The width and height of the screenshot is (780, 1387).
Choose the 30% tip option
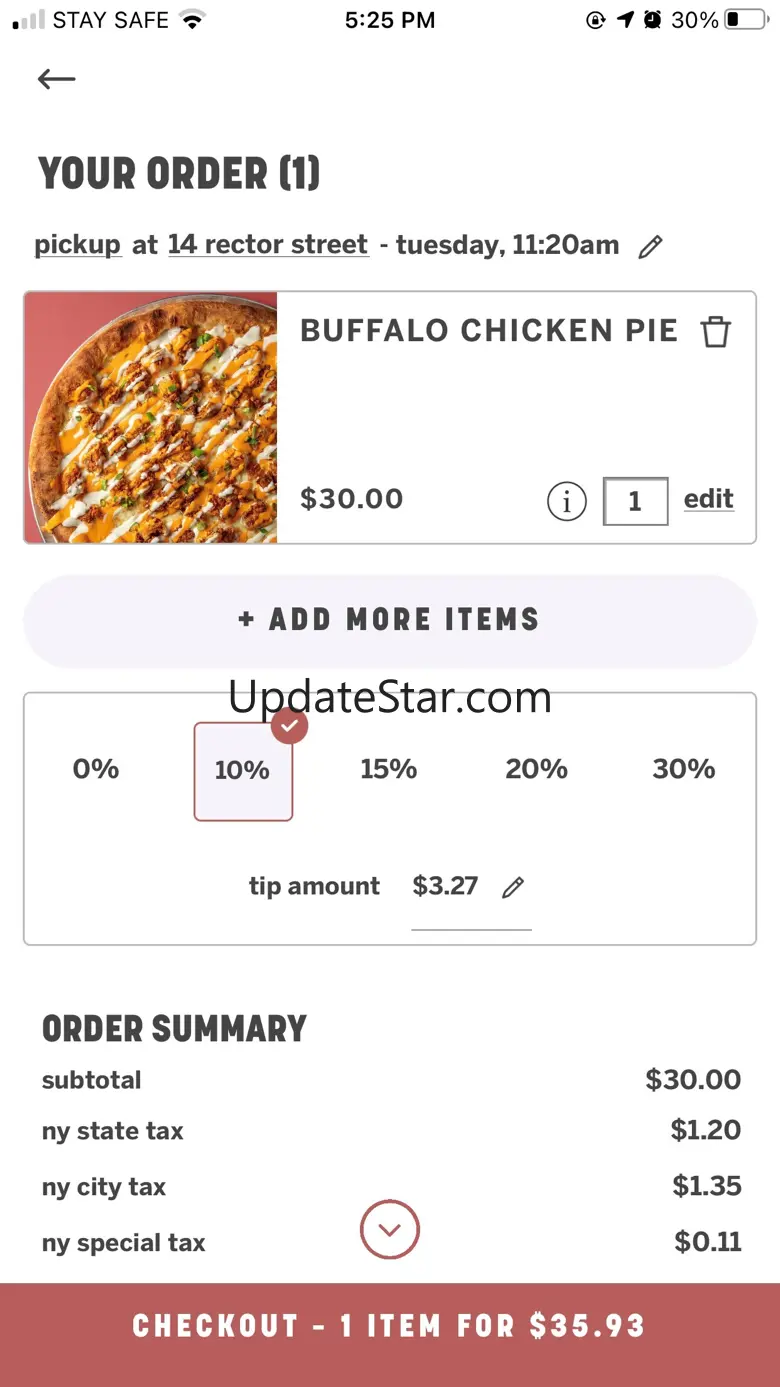click(684, 769)
